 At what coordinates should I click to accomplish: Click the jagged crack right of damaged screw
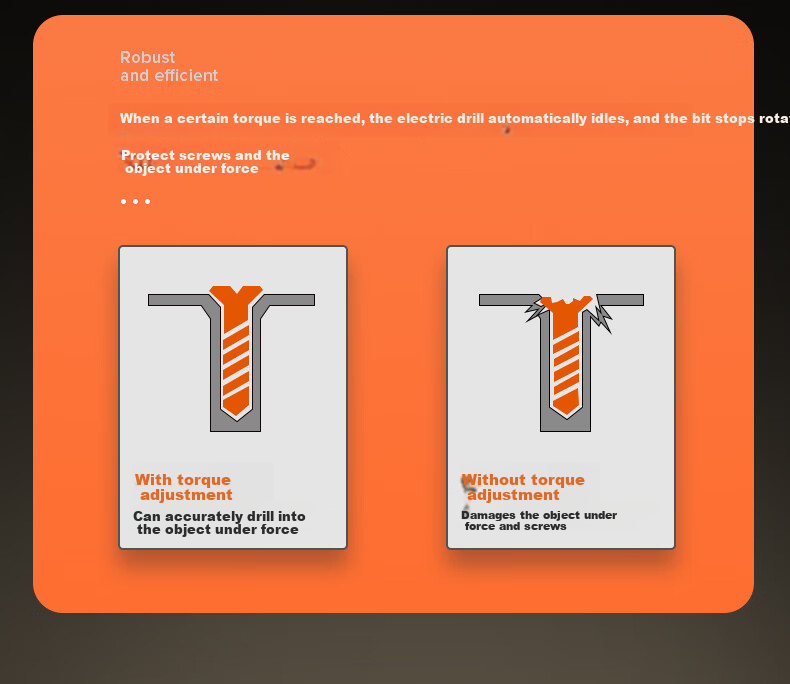[603, 315]
